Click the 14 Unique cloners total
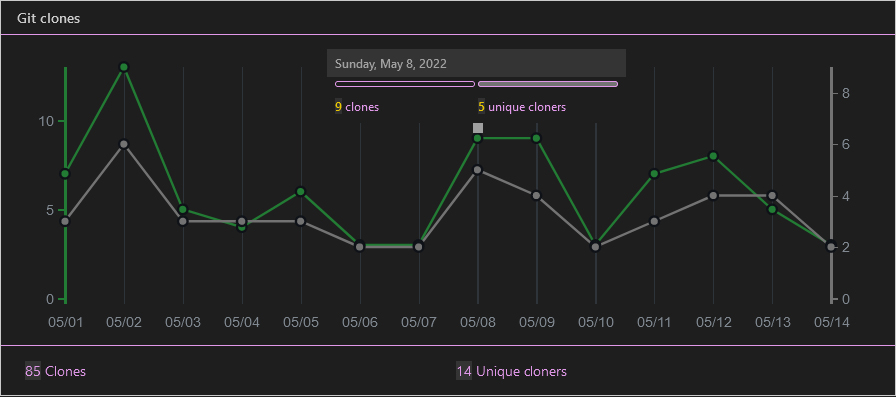 click(511, 371)
